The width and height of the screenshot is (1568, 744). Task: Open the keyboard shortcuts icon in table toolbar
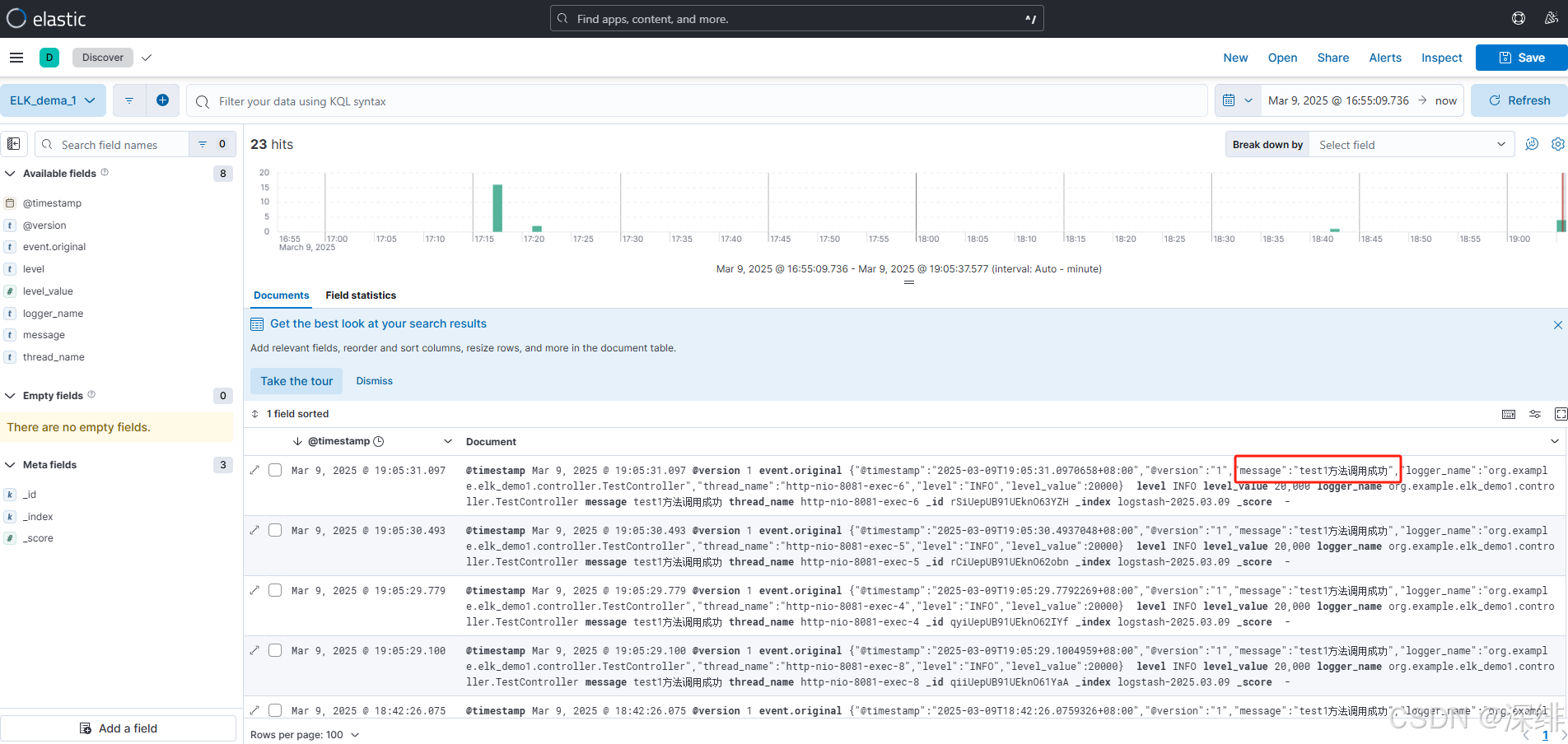click(1509, 414)
